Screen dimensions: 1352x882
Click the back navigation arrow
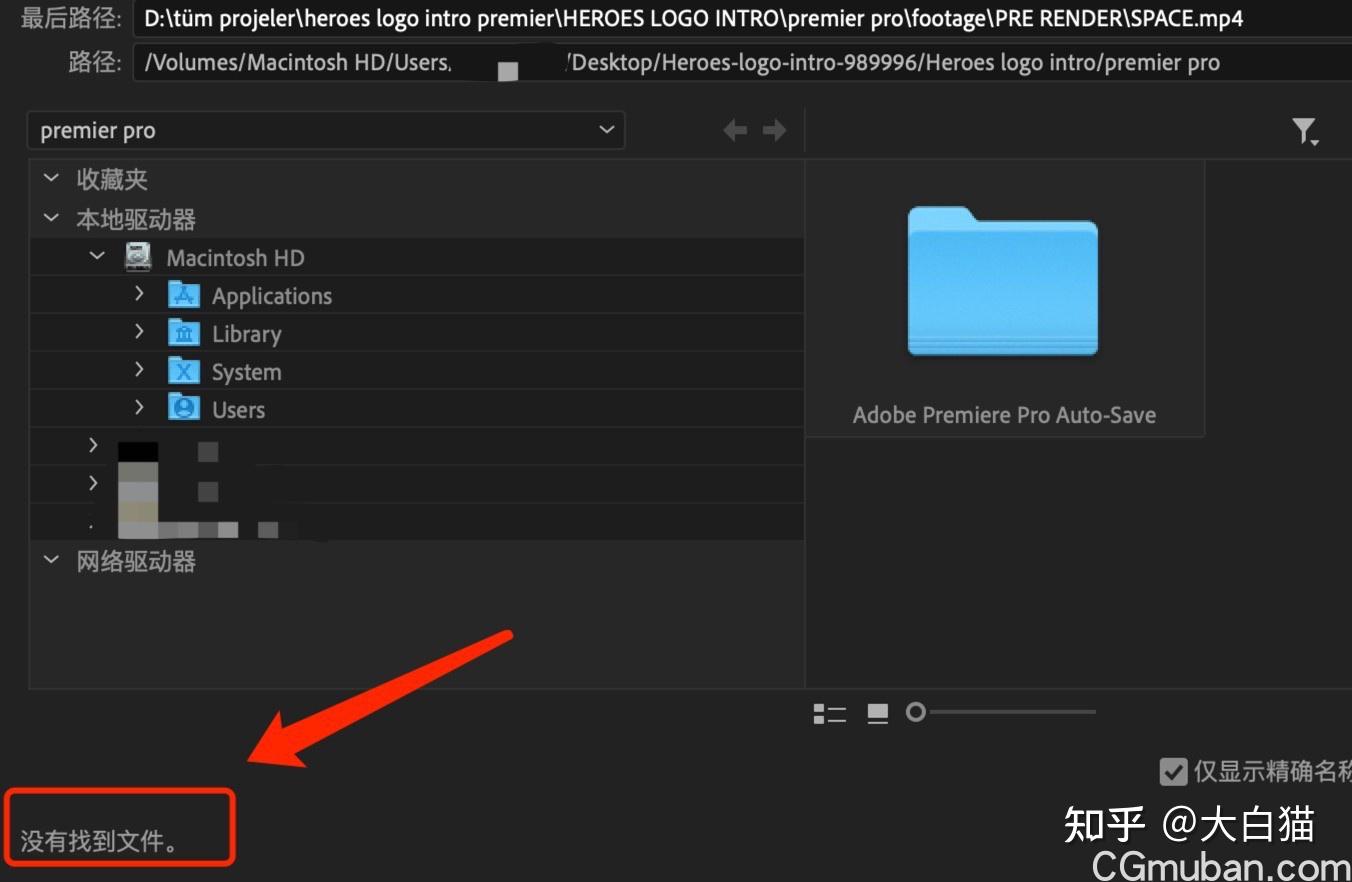[735, 130]
